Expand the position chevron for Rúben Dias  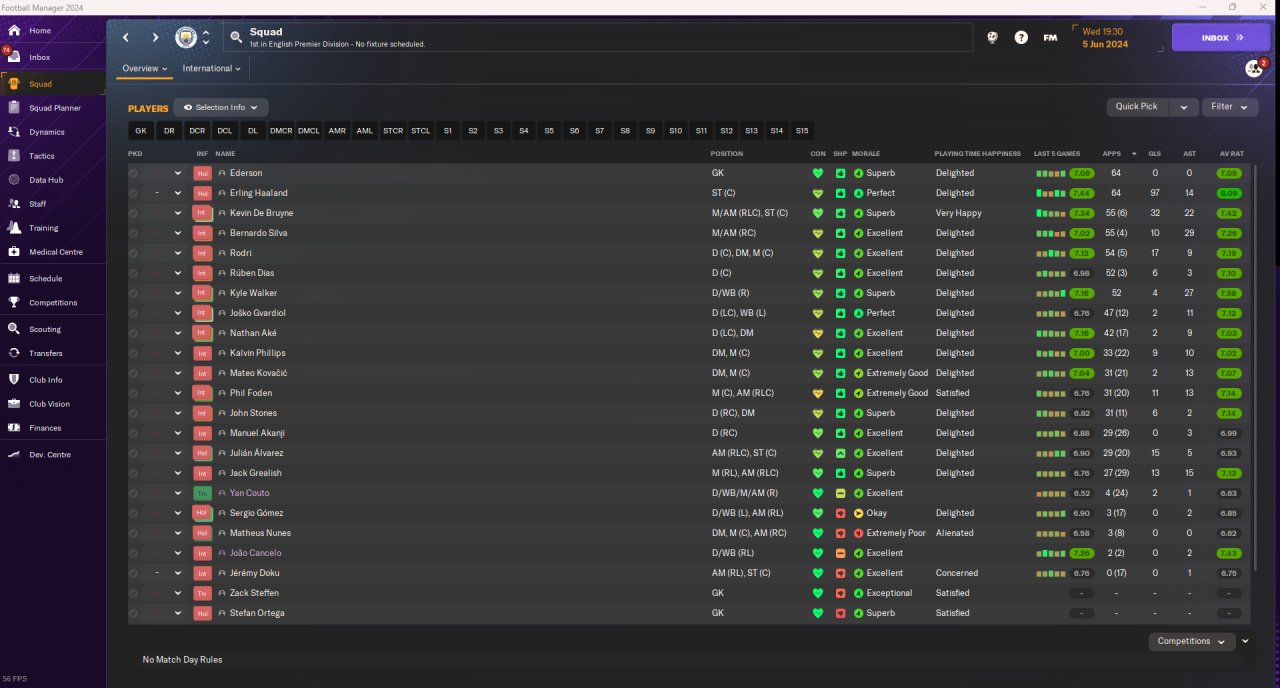coord(178,273)
